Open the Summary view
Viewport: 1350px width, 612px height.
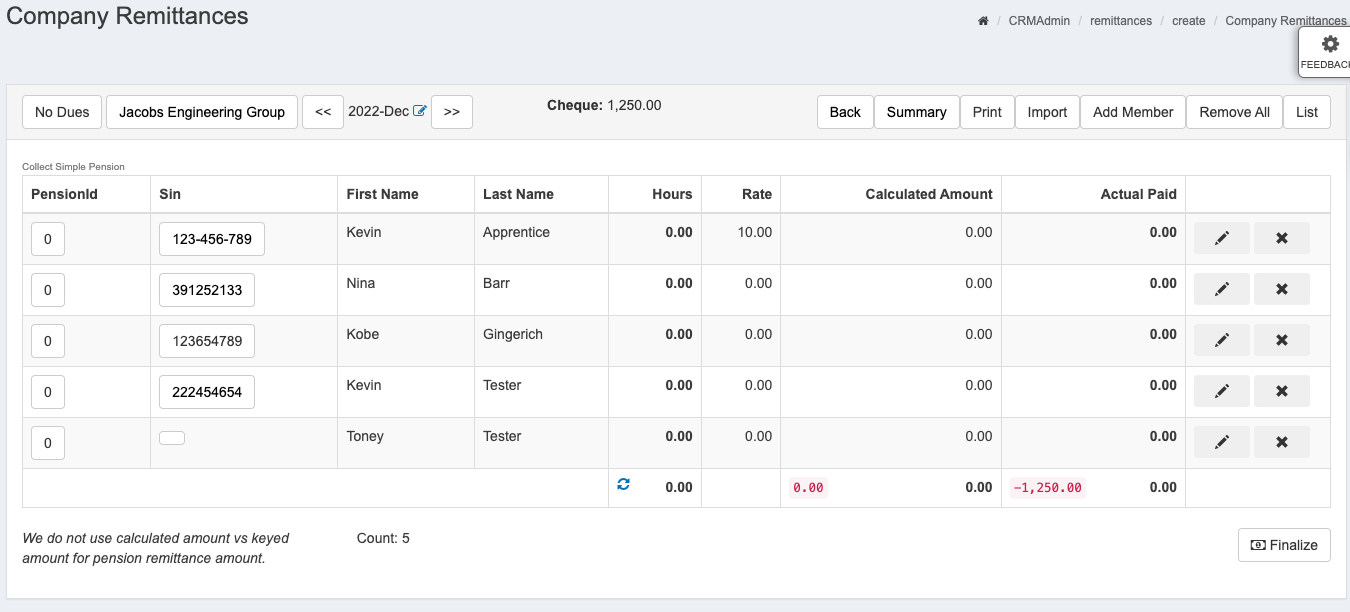coord(916,112)
